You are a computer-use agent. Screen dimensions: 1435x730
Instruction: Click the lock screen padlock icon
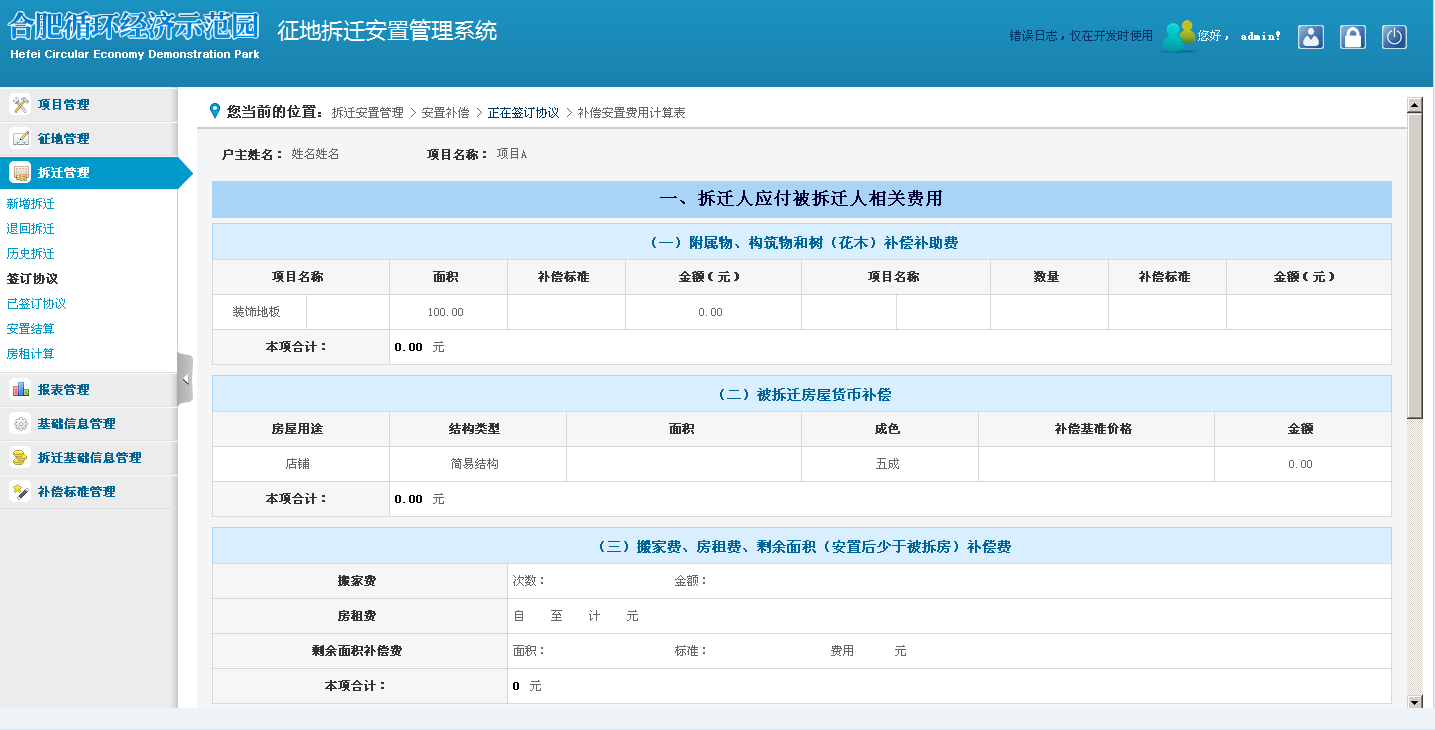[1353, 37]
